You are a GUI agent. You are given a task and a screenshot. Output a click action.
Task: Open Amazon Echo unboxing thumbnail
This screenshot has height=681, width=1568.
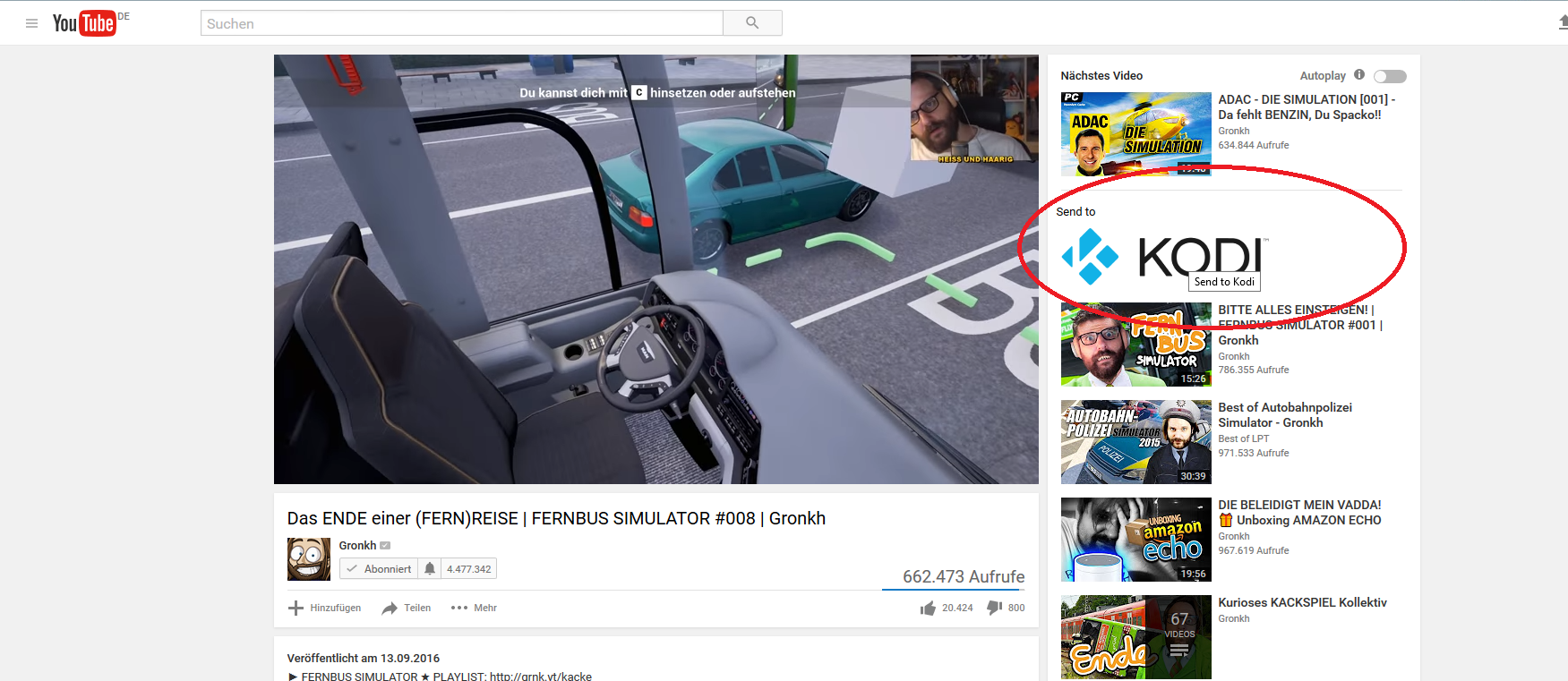(x=1135, y=540)
